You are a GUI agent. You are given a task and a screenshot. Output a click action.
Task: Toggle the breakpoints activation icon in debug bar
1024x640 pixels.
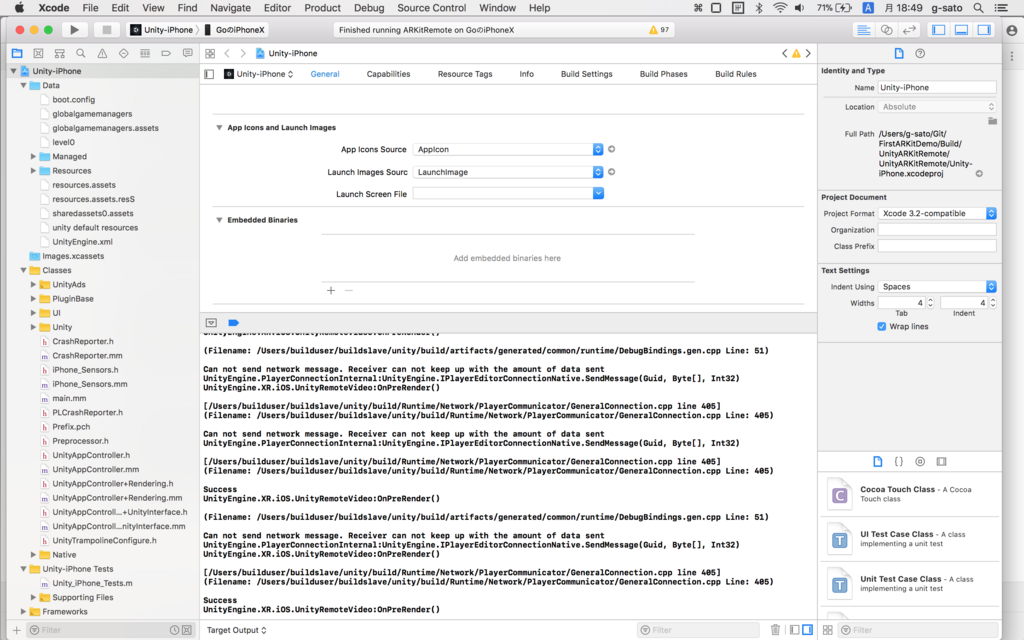pos(233,323)
